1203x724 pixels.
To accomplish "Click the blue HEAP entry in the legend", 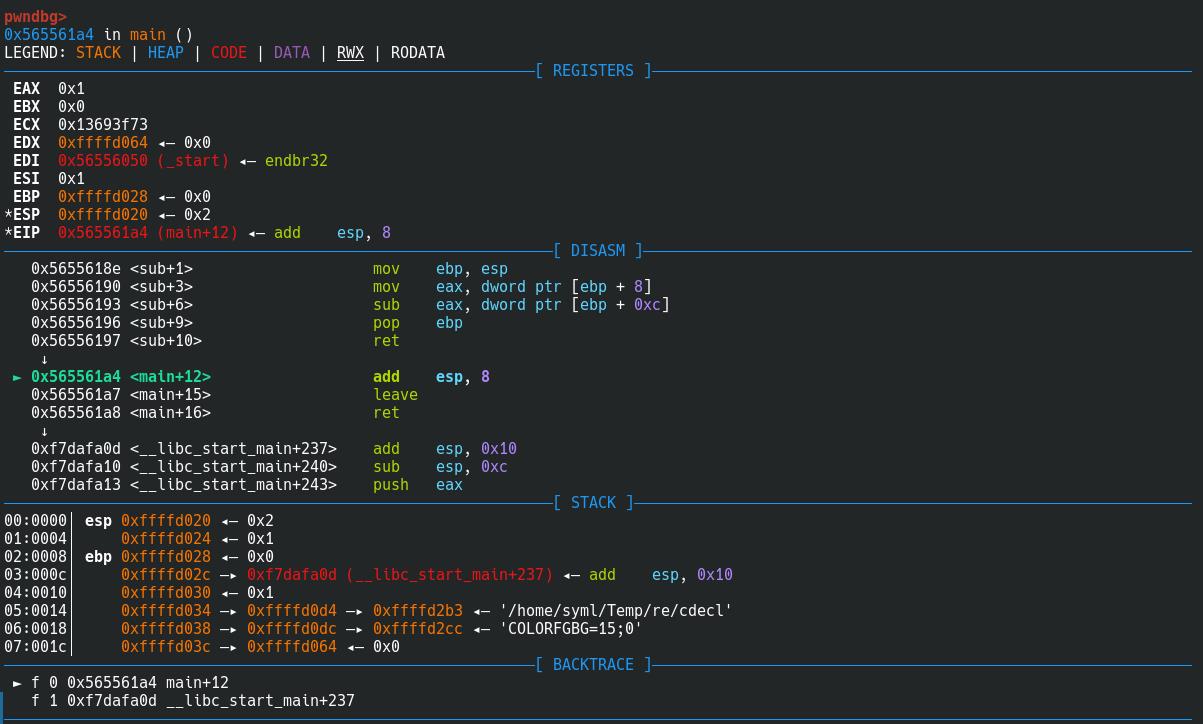I will point(165,53).
